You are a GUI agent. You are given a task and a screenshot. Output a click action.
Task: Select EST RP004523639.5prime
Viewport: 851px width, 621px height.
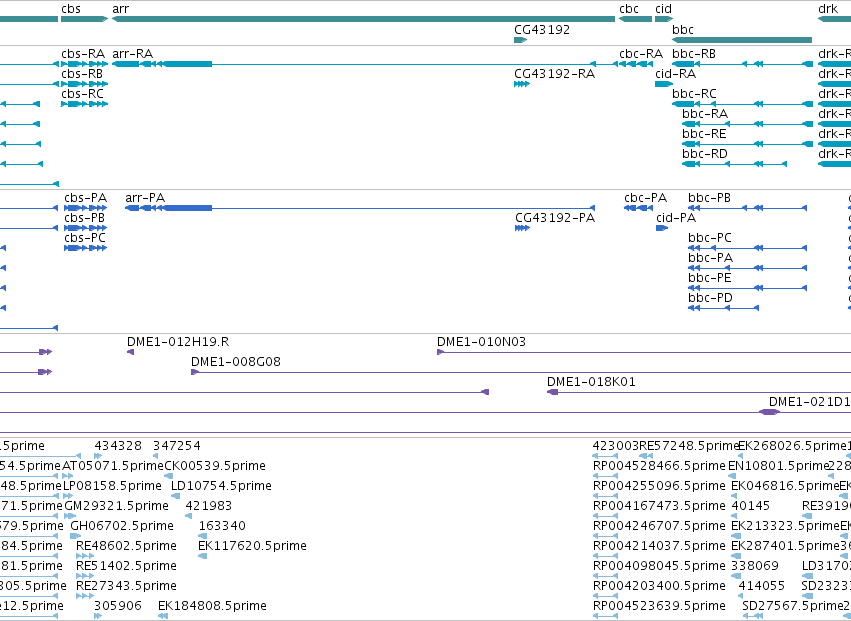click(659, 606)
